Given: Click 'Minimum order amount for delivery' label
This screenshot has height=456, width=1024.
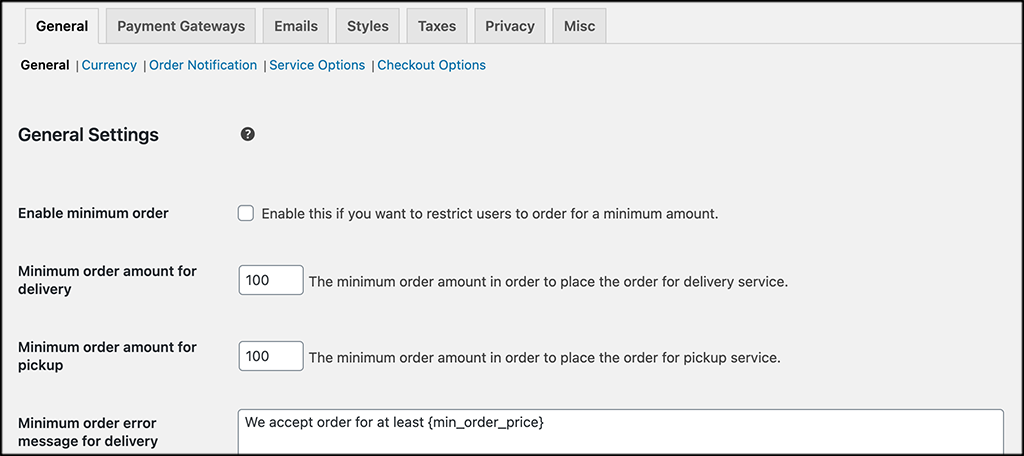Looking at the screenshot, I should point(107,280).
